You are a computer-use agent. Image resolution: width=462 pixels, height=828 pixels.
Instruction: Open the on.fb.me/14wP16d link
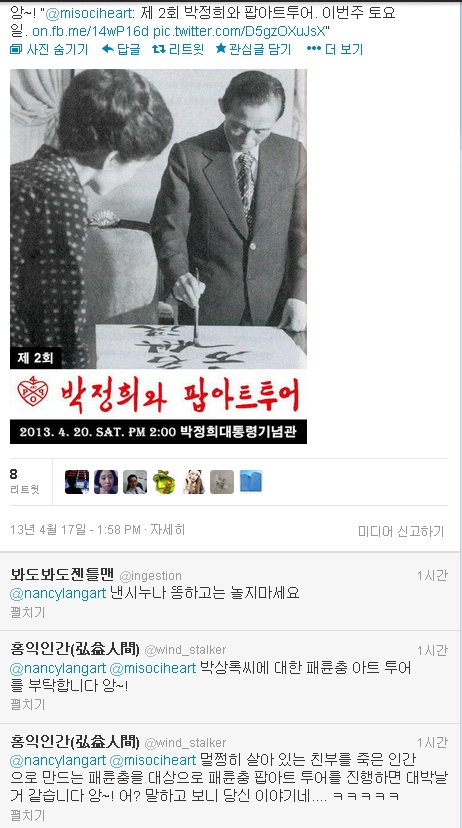coord(90,31)
